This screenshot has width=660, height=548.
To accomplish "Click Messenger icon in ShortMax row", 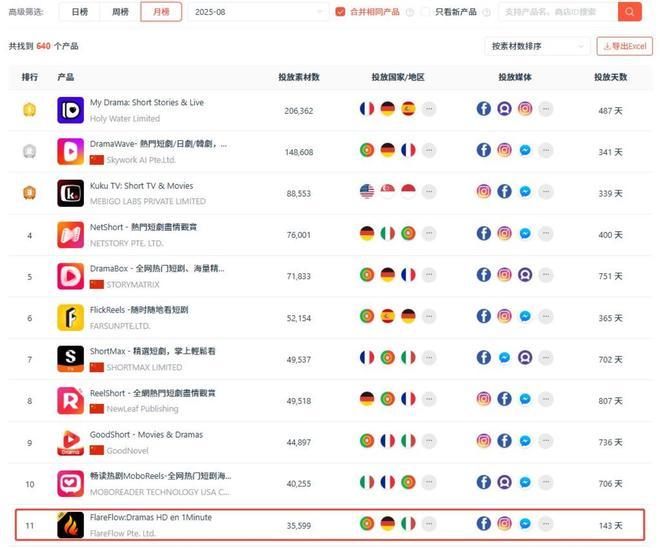I will coord(504,358).
